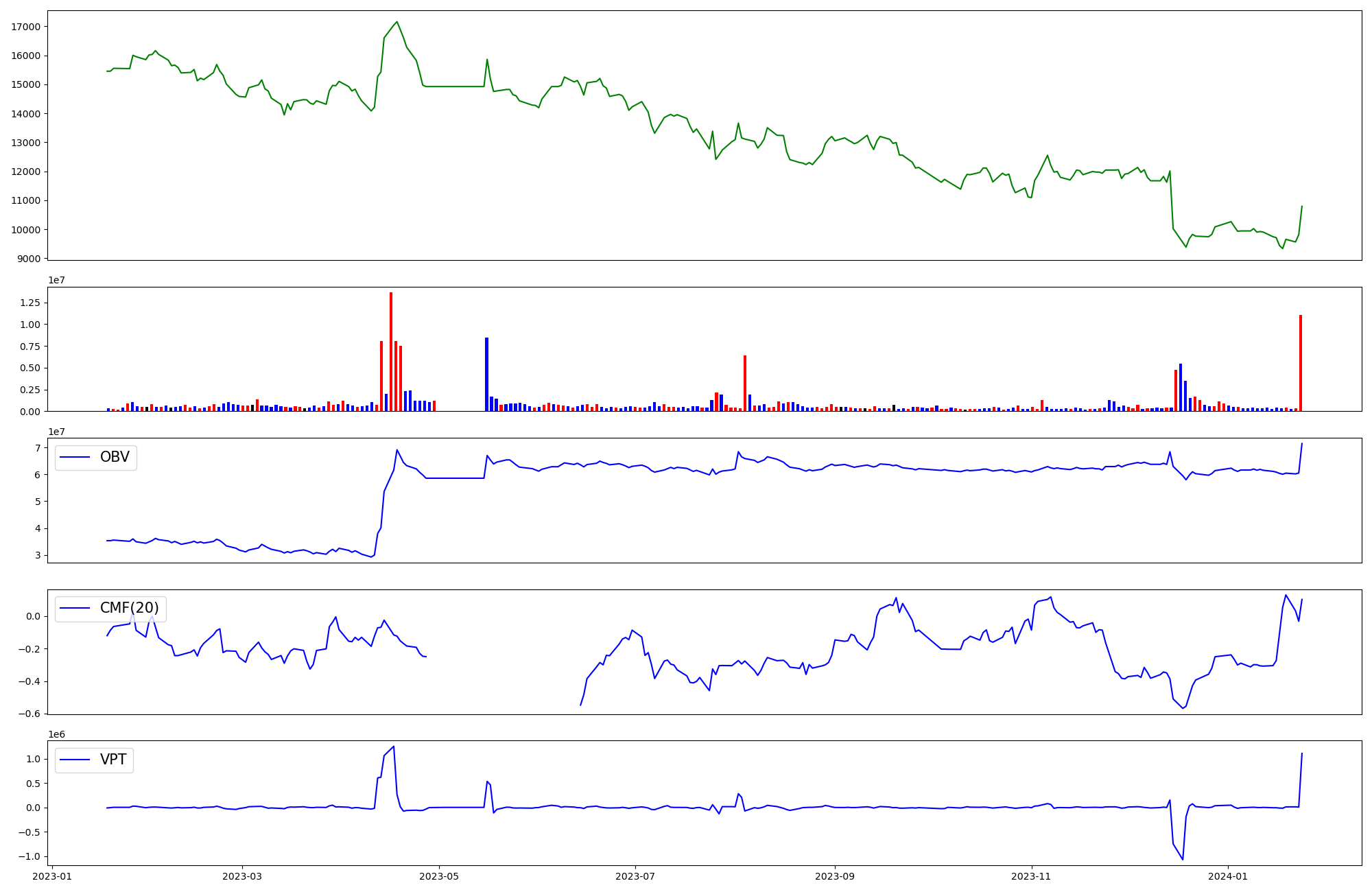The width and height of the screenshot is (1372, 892).
Task: Click the 2023-09 x-axis date label
Action: 835,876
